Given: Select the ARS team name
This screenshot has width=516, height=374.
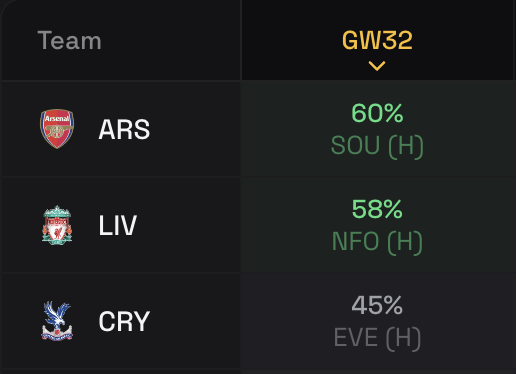Looking at the screenshot, I should [124, 129].
